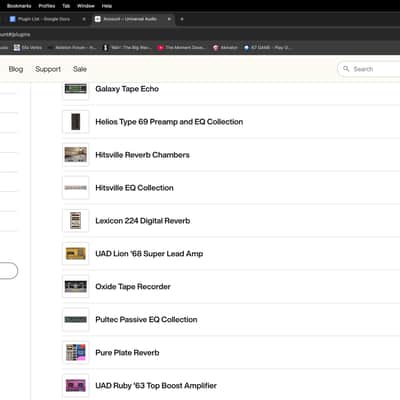400x400 pixels.
Task: Click UAD Lion '68 Super Lead Amp title
Action: click(149, 254)
